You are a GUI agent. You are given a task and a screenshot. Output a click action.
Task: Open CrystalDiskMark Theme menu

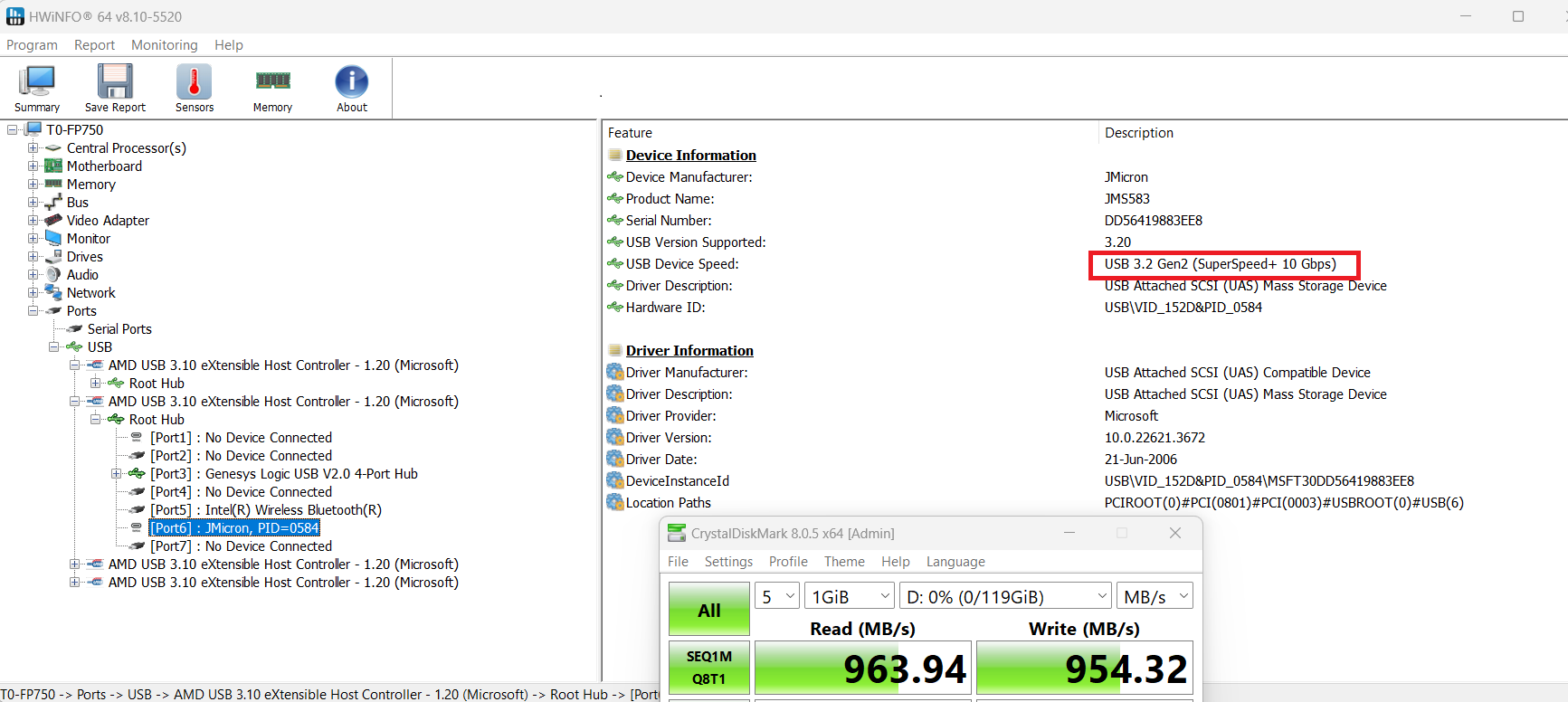[844, 562]
